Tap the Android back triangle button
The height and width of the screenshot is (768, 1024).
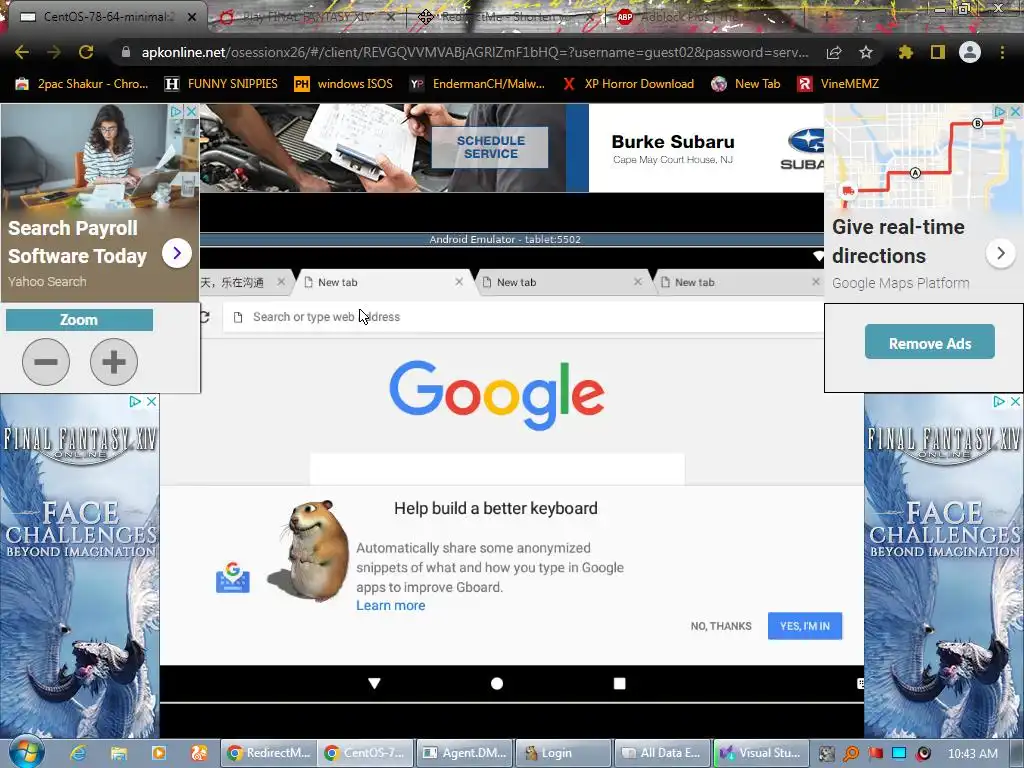[374, 683]
